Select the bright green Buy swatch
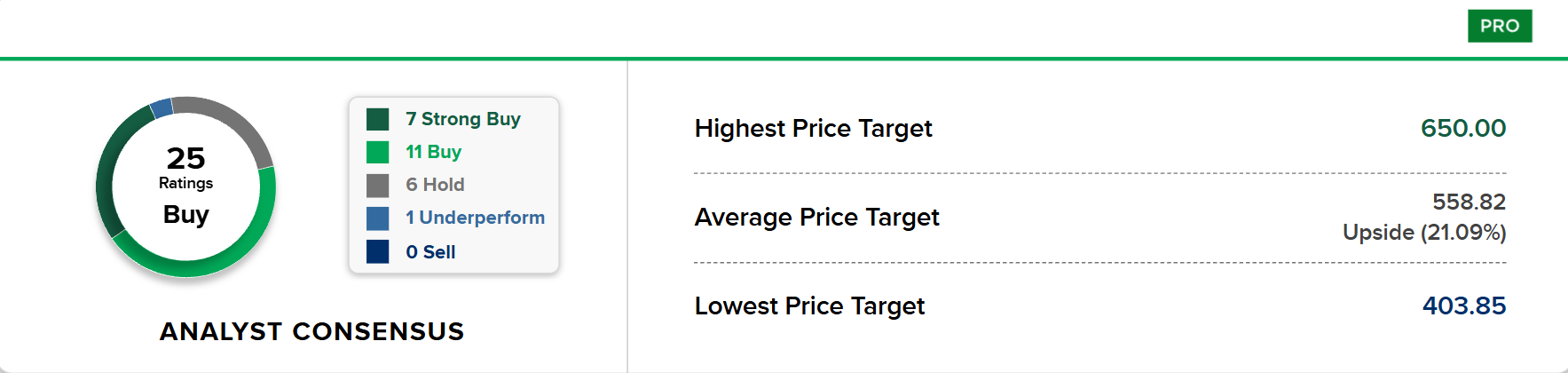 377,152
